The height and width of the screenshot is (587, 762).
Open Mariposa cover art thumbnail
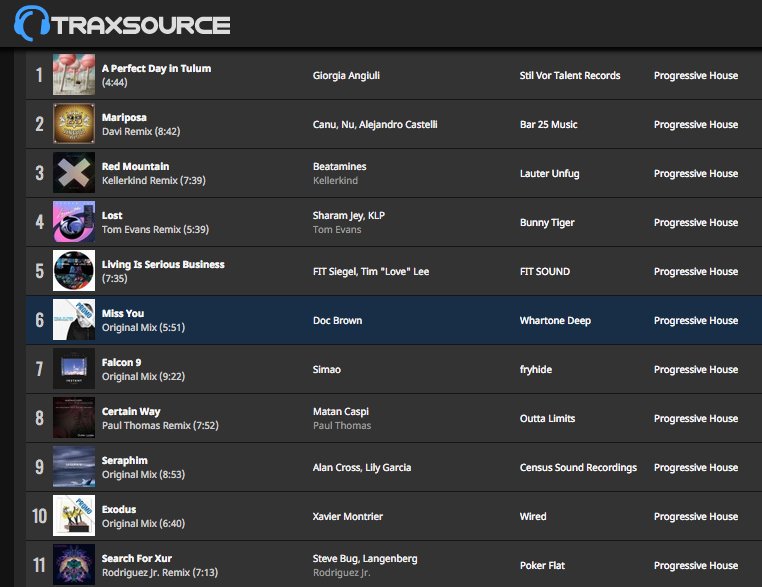(74, 123)
